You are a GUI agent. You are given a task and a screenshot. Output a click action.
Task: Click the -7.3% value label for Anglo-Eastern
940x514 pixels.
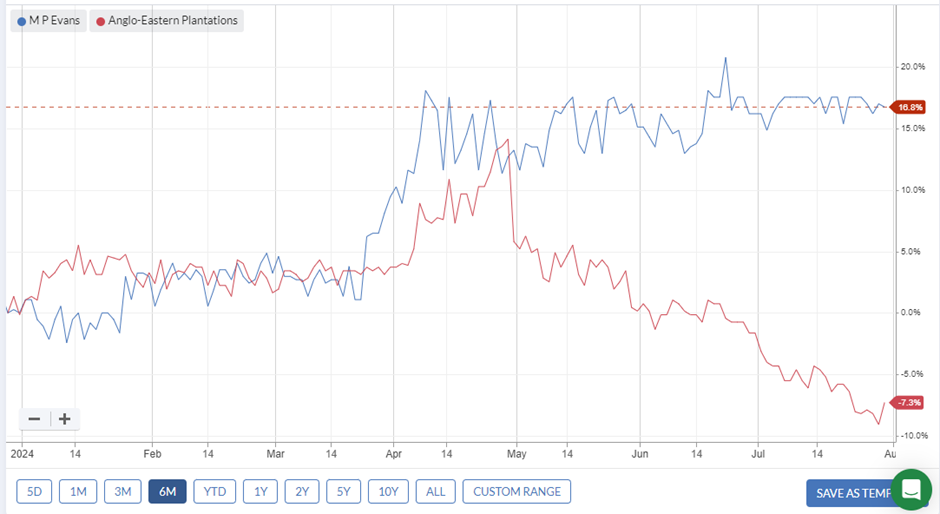pos(908,402)
